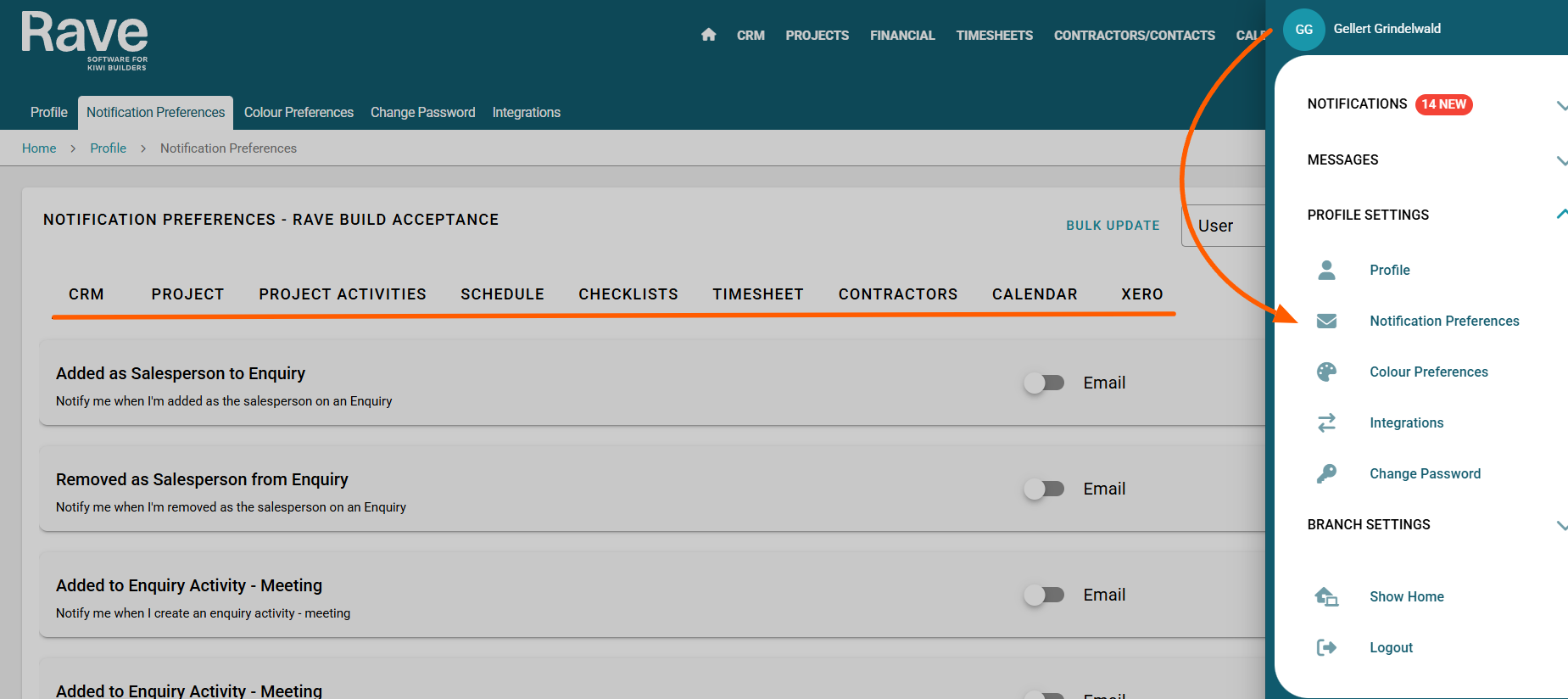Open Change Password in side panel
This screenshot has width=1568, height=699.
pyautogui.click(x=1426, y=473)
